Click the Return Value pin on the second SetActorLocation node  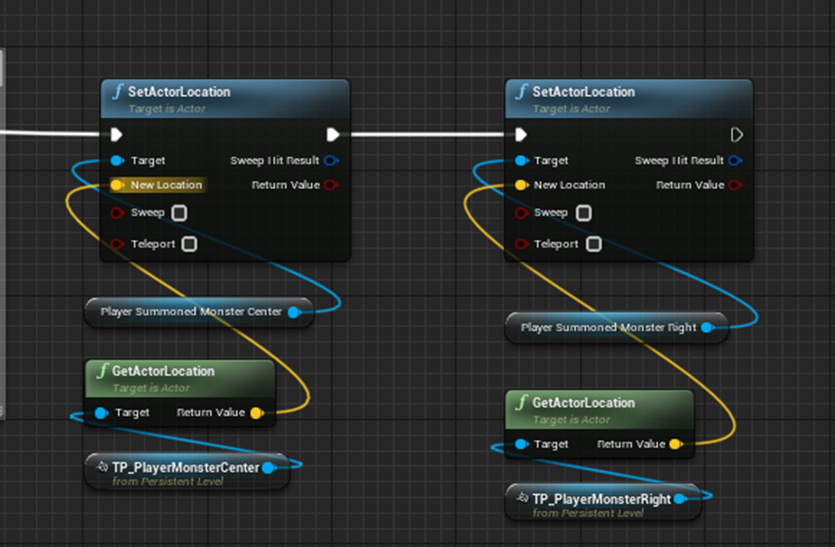tap(735, 185)
